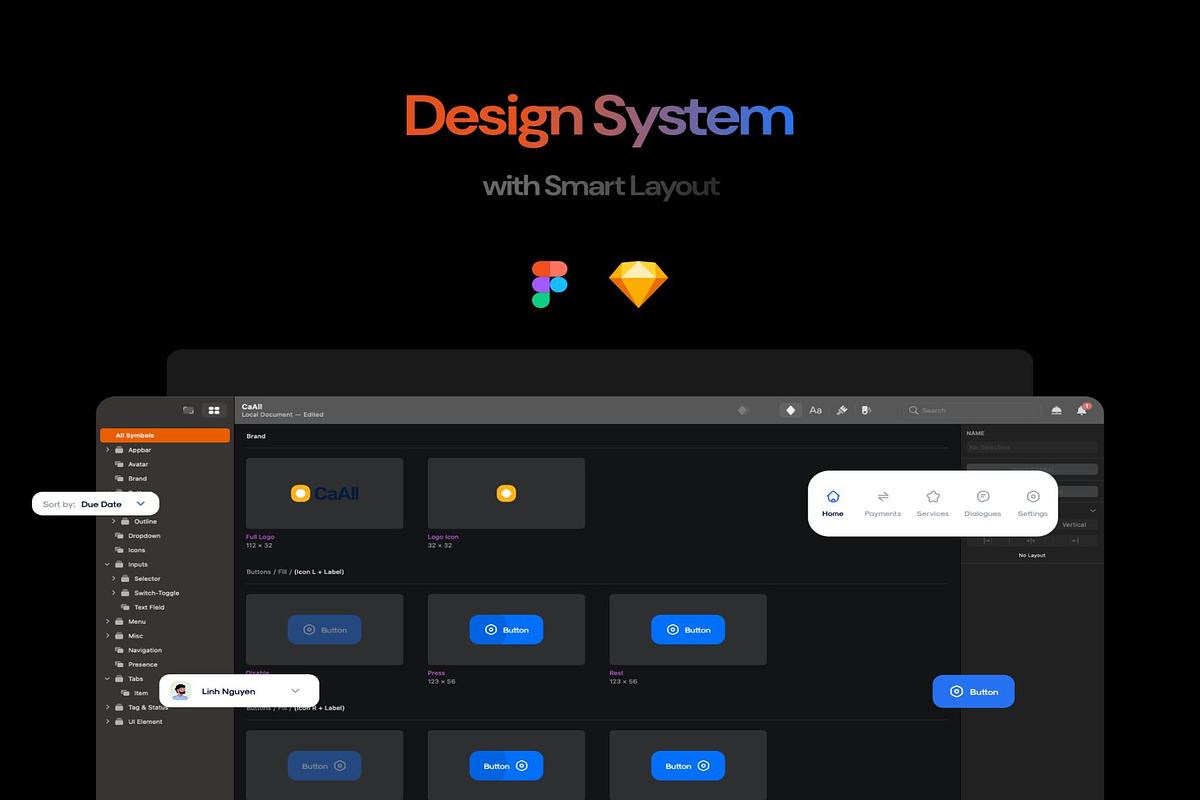1200x800 pixels.
Task: Click the Sketch diamond logo
Action: pyautogui.click(x=638, y=285)
